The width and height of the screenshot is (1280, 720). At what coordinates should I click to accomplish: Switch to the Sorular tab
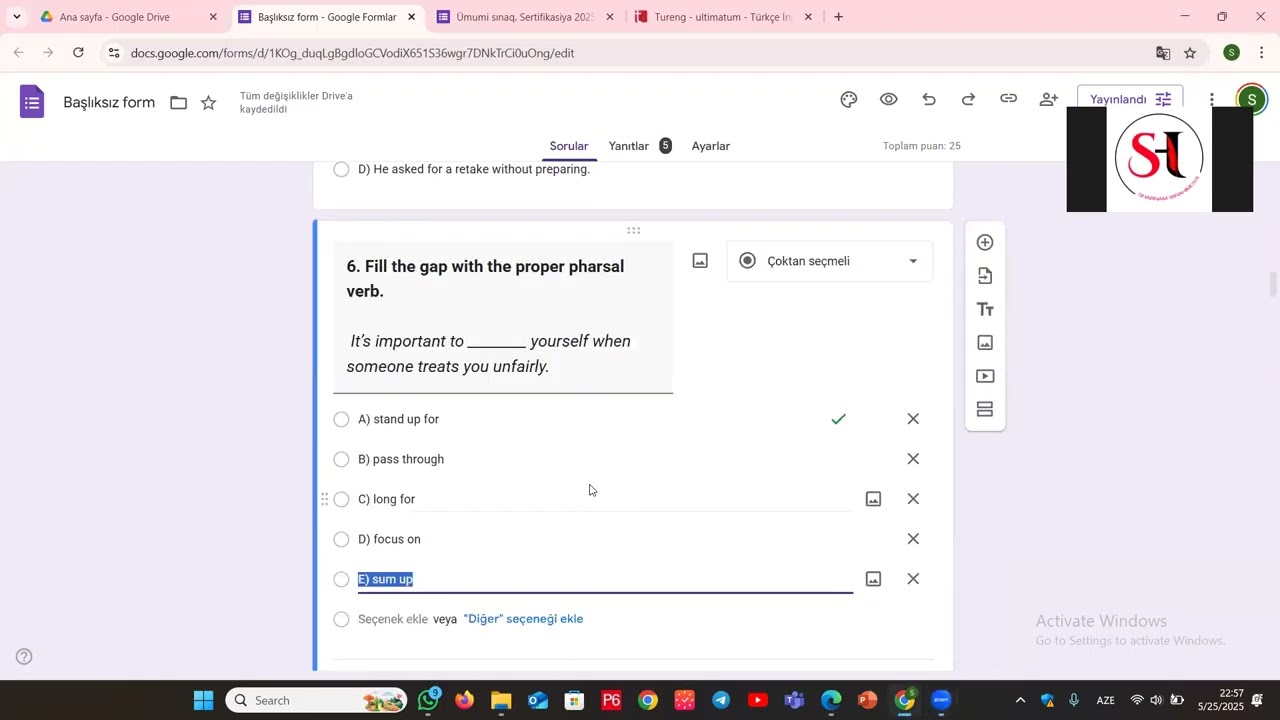pyautogui.click(x=569, y=146)
